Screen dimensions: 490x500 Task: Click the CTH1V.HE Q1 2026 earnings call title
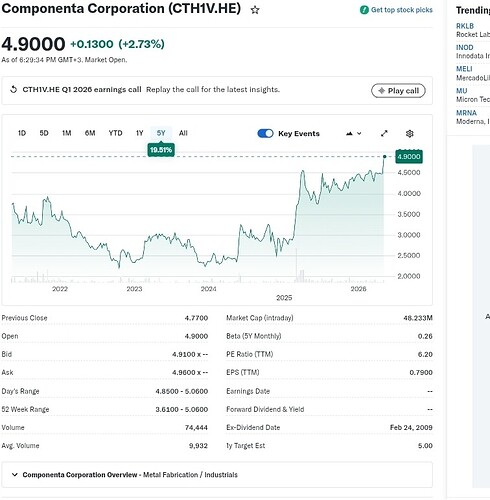[x=82, y=90]
